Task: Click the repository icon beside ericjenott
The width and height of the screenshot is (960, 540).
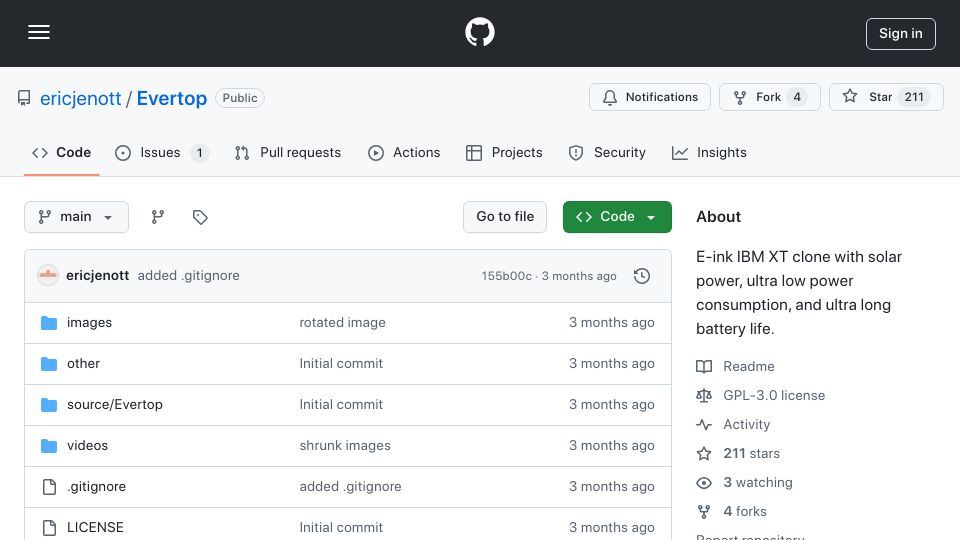Action: coord(24,98)
